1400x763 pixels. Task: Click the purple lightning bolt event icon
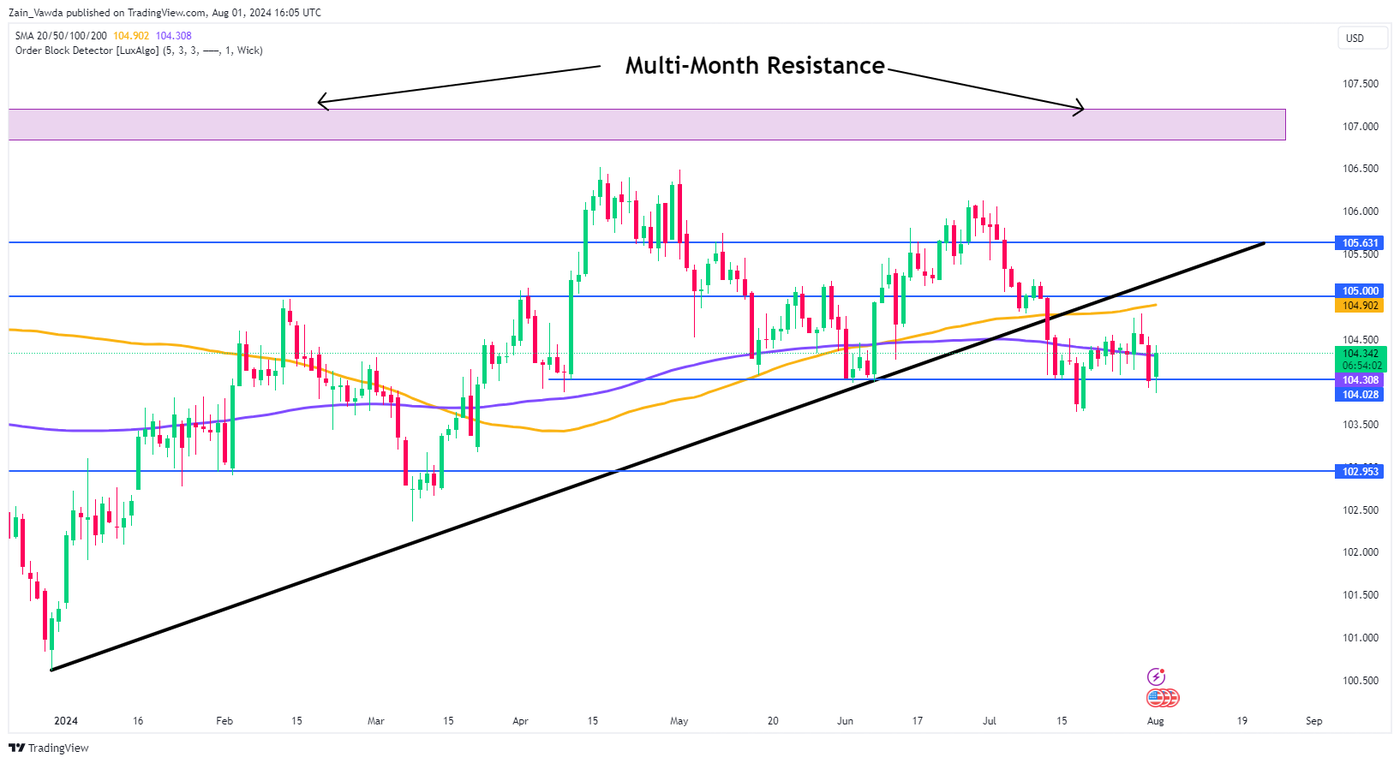[x=1157, y=677]
